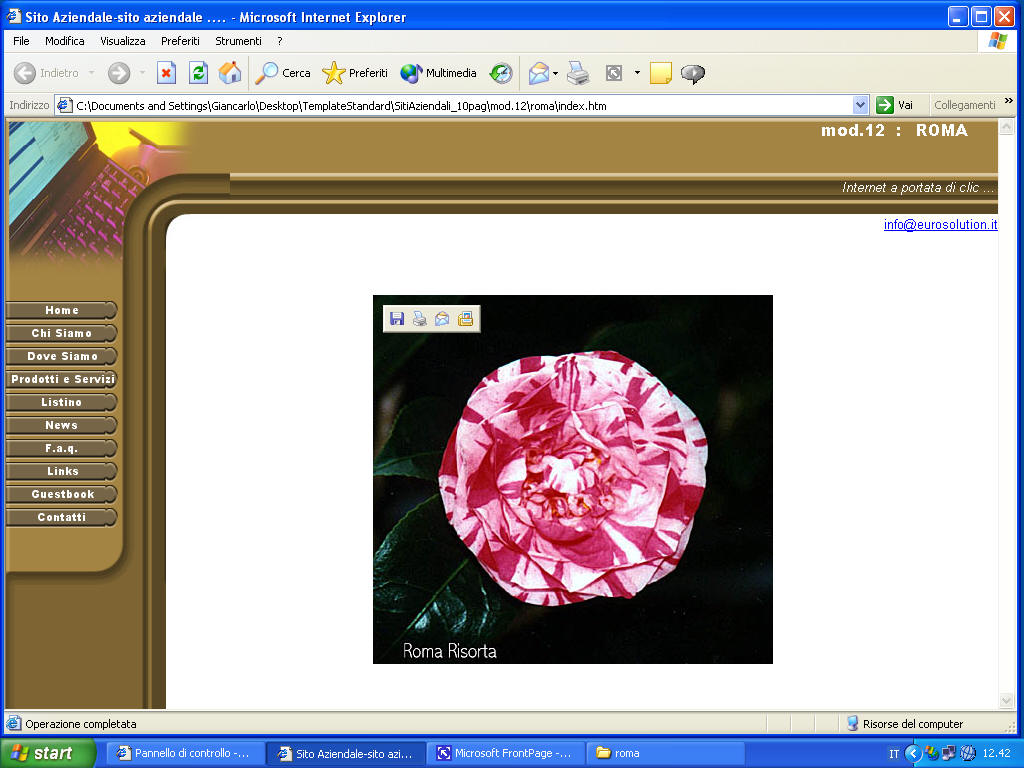The height and width of the screenshot is (768, 1024).
Task: Click the edit page toolbar icon
Action: click(x=614, y=73)
